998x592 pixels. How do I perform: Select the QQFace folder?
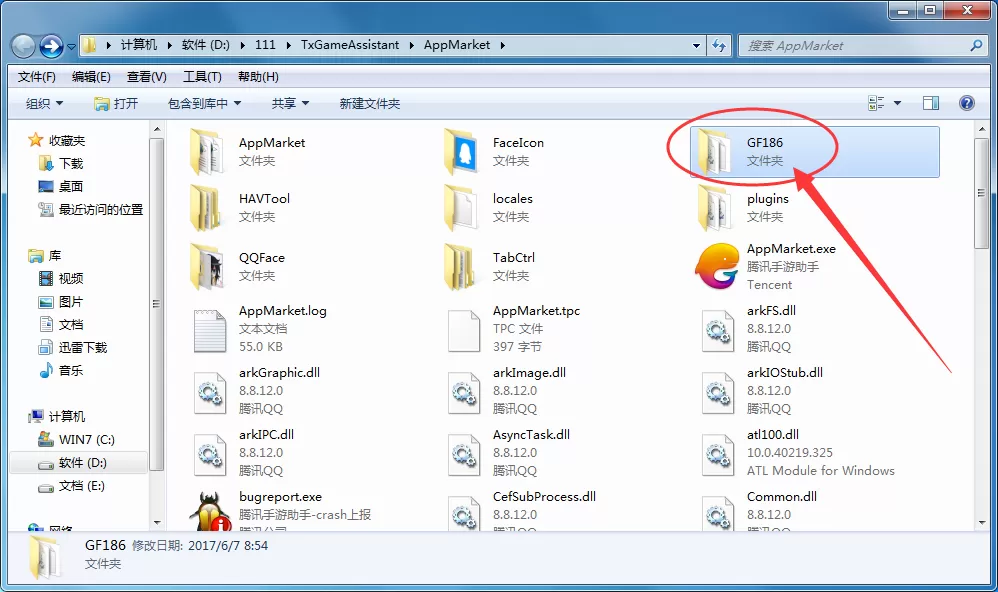[240, 266]
